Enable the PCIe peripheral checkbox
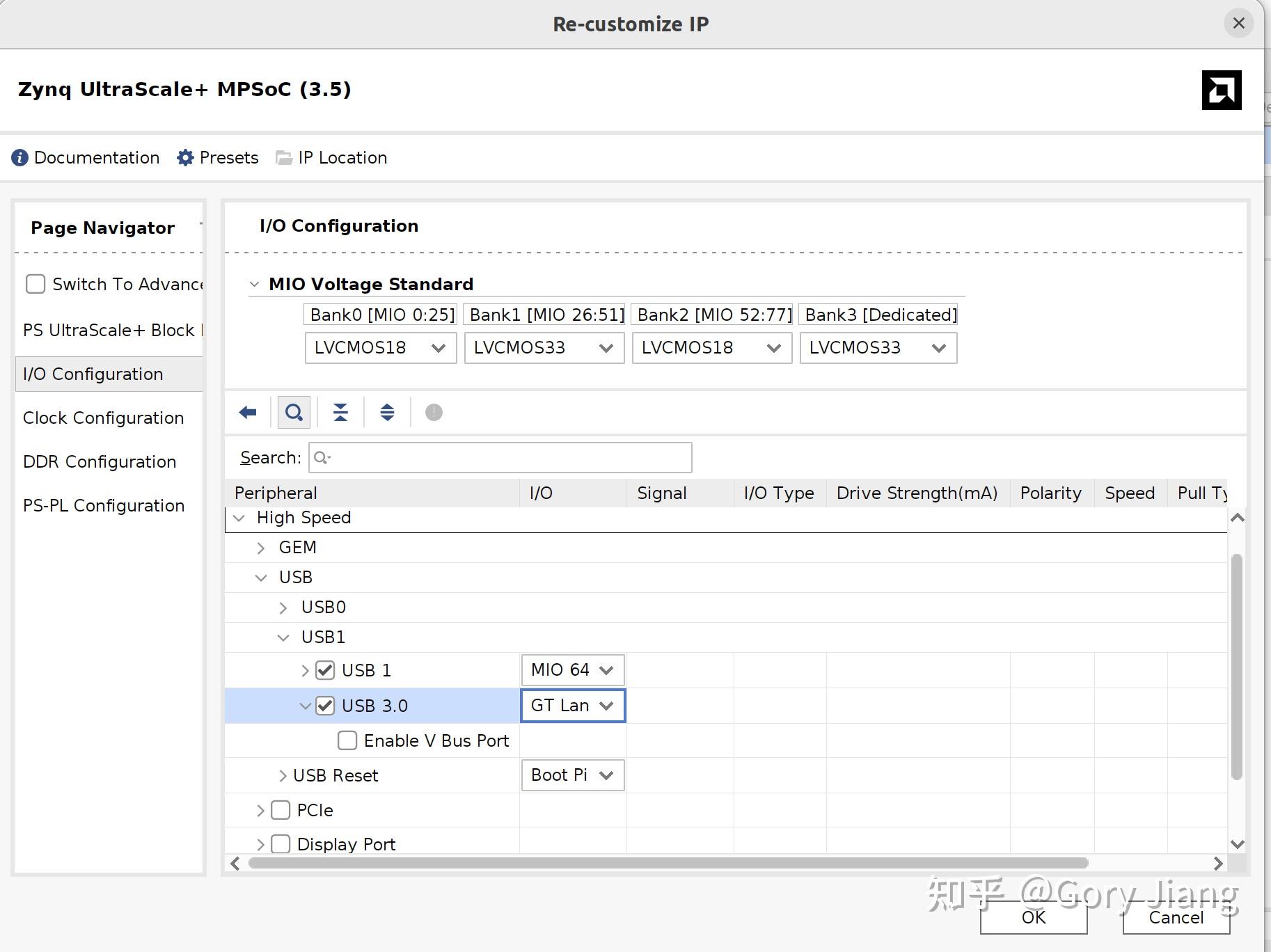The height and width of the screenshot is (952, 1271). point(280,810)
